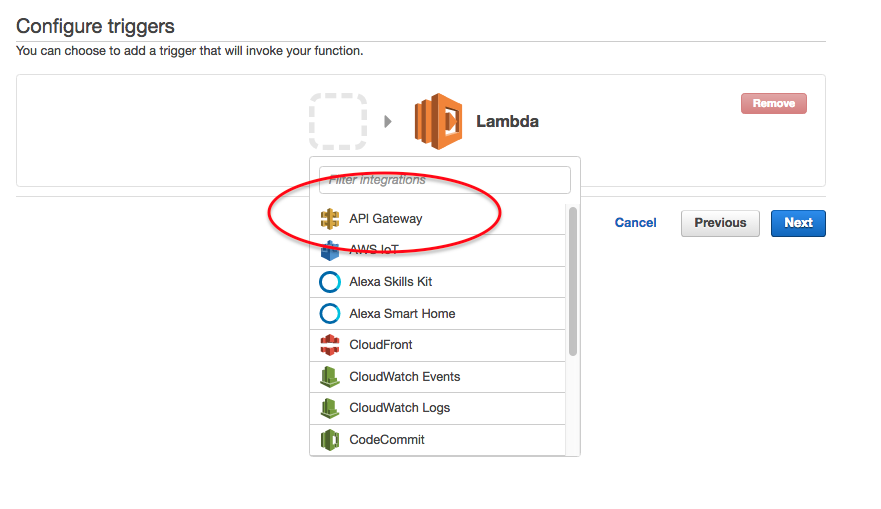881x509 pixels.
Task: Click the integrations list scrollbar
Action: 573,281
